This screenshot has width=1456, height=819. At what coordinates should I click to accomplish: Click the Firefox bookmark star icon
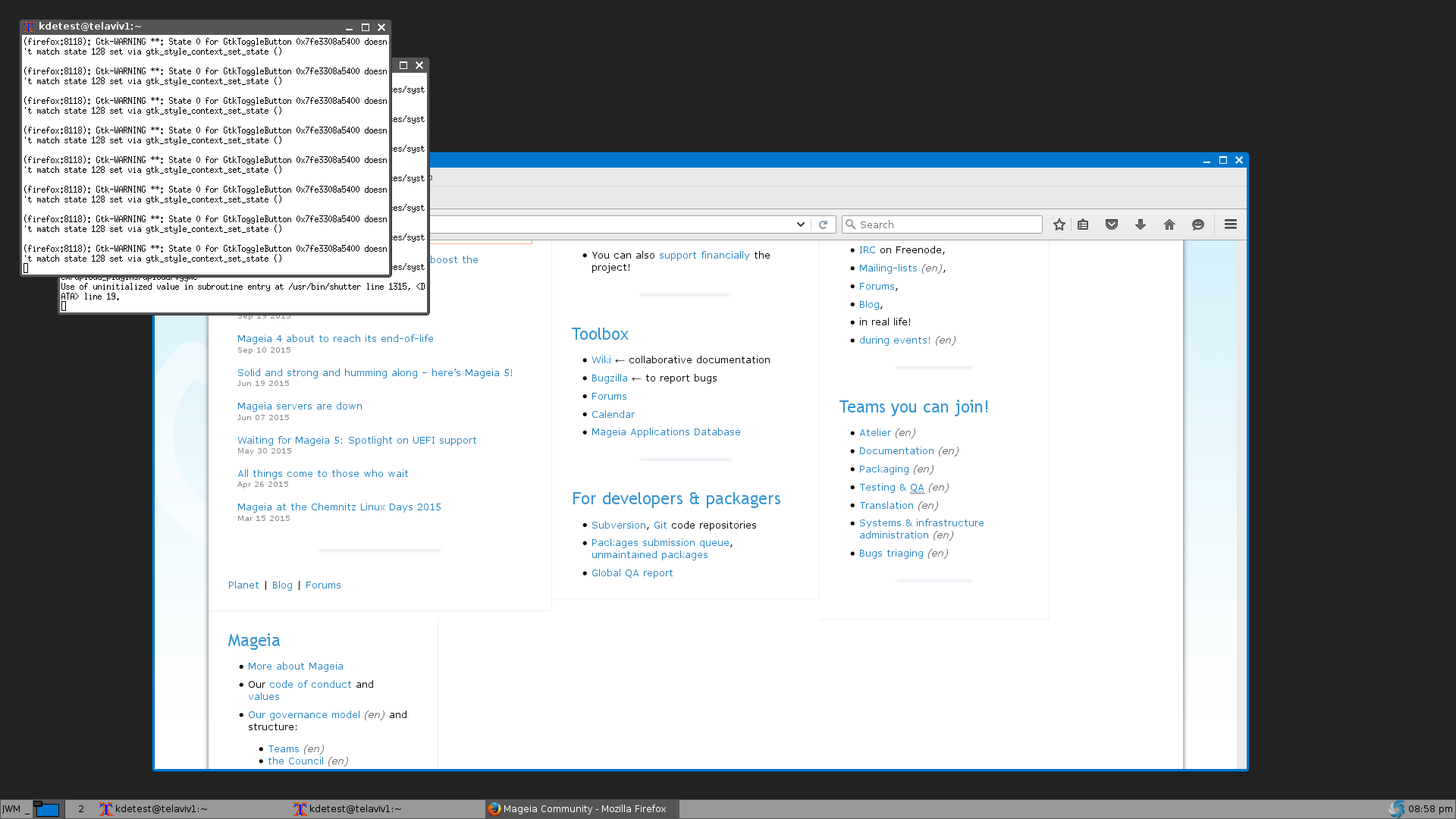click(1059, 224)
